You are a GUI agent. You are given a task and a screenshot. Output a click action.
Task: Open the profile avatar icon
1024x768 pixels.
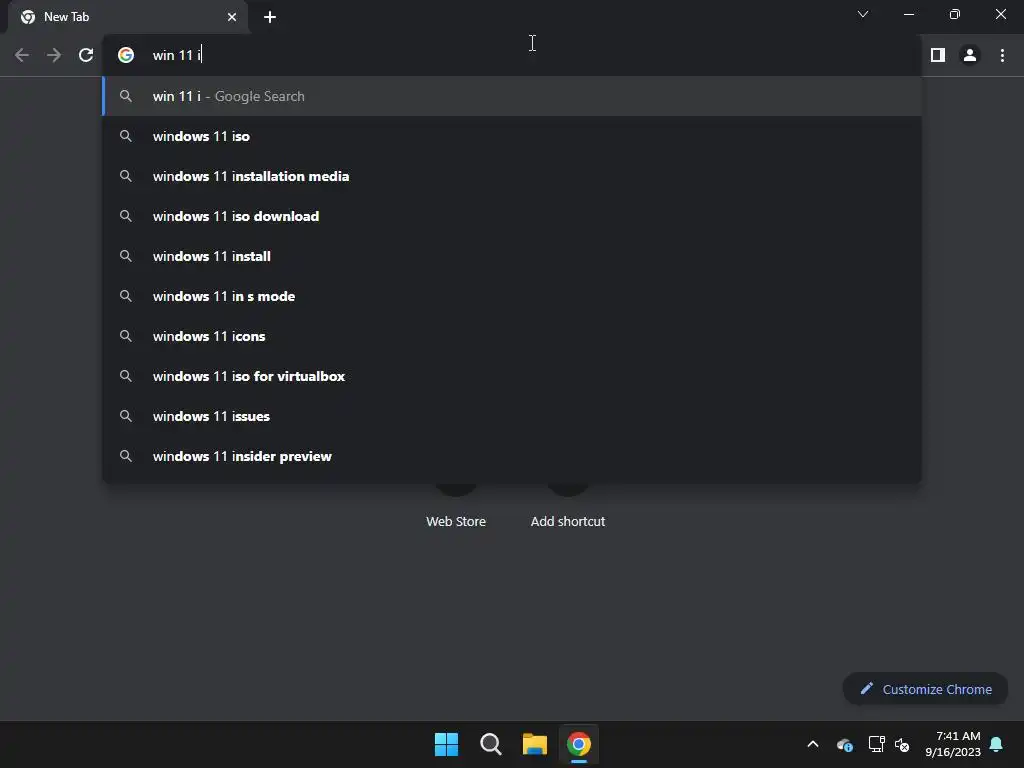[970, 56]
